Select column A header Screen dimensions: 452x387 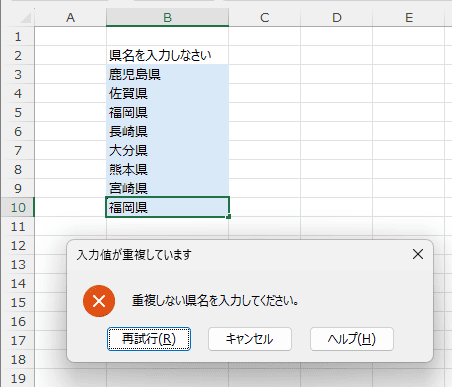tap(70, 17)
